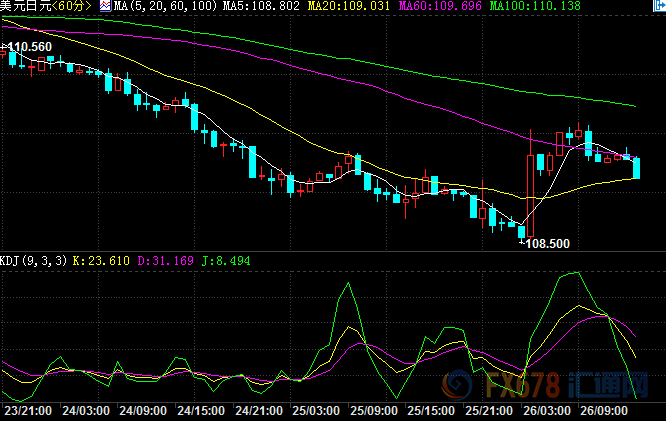This screenshot has width=666, height=421.
Task: Click the 25/15:00 time axis label
Action: click(x=431, y=411)
